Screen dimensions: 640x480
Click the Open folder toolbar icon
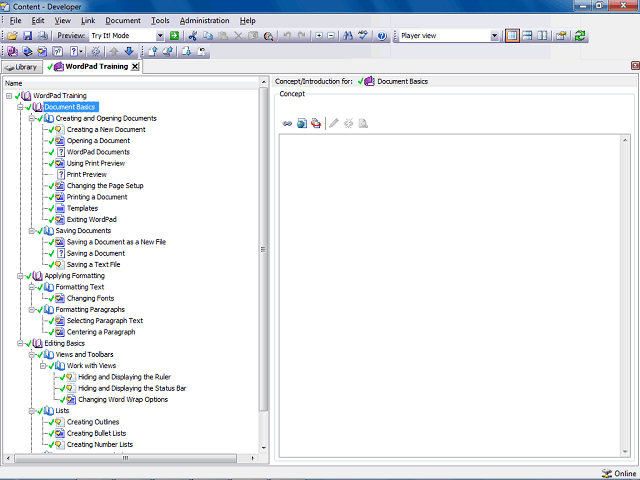click(x=12, y=36)
